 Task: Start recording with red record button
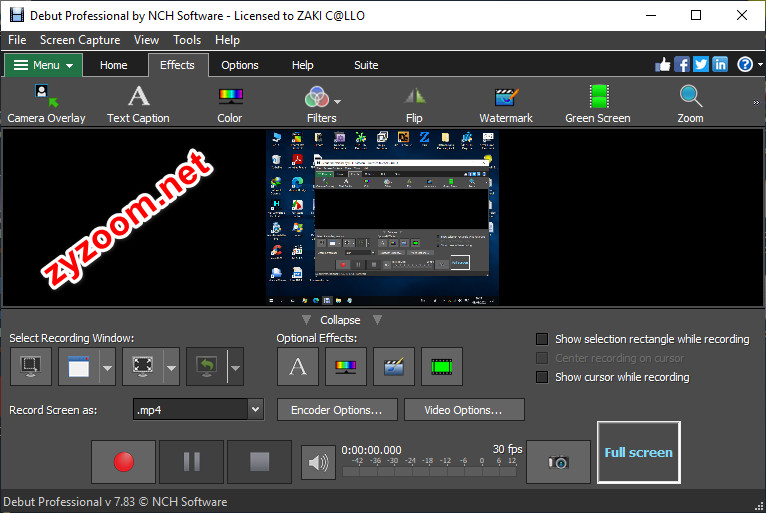pyautogui.click(x=124, y=462)
